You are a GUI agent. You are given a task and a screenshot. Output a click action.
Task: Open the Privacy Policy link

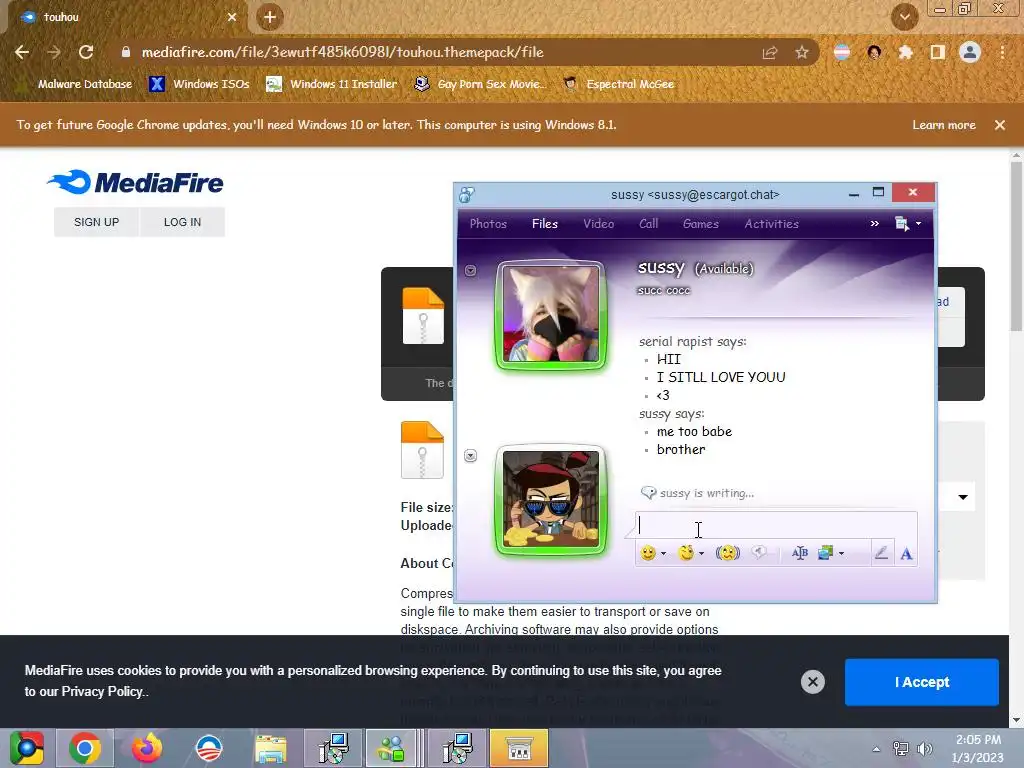(103, 692)
